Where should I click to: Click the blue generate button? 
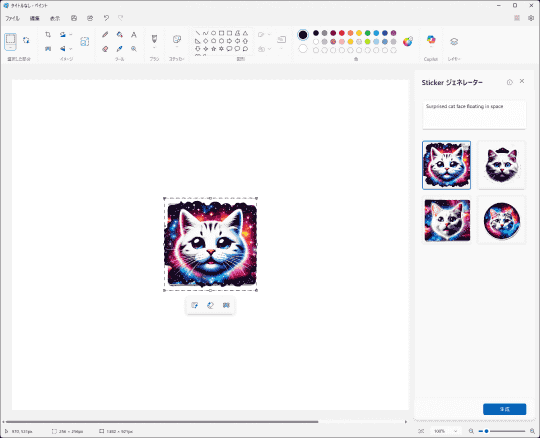505,409
